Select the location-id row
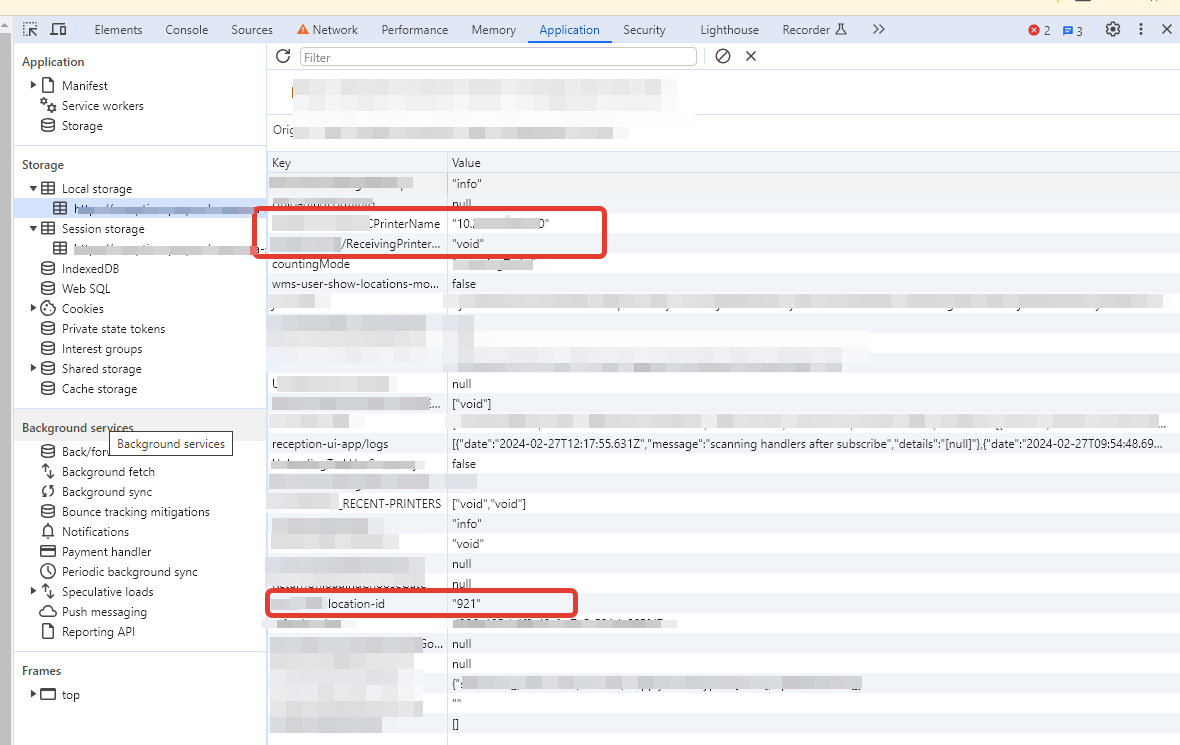The image size is (1180, 745). (356, 604)
